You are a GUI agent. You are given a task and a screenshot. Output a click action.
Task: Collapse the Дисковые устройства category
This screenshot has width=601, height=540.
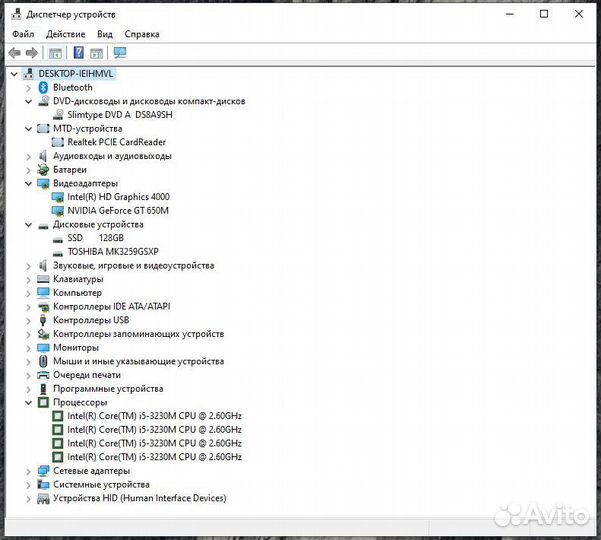tap(28, 225)
